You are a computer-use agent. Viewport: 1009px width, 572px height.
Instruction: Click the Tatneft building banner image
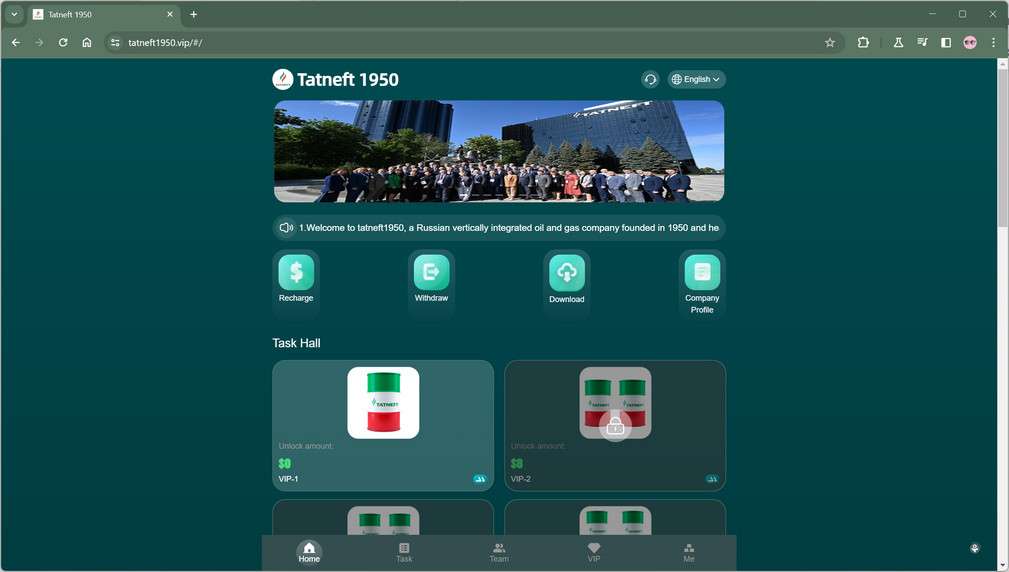pyautogui.click(x=499, y=151)
